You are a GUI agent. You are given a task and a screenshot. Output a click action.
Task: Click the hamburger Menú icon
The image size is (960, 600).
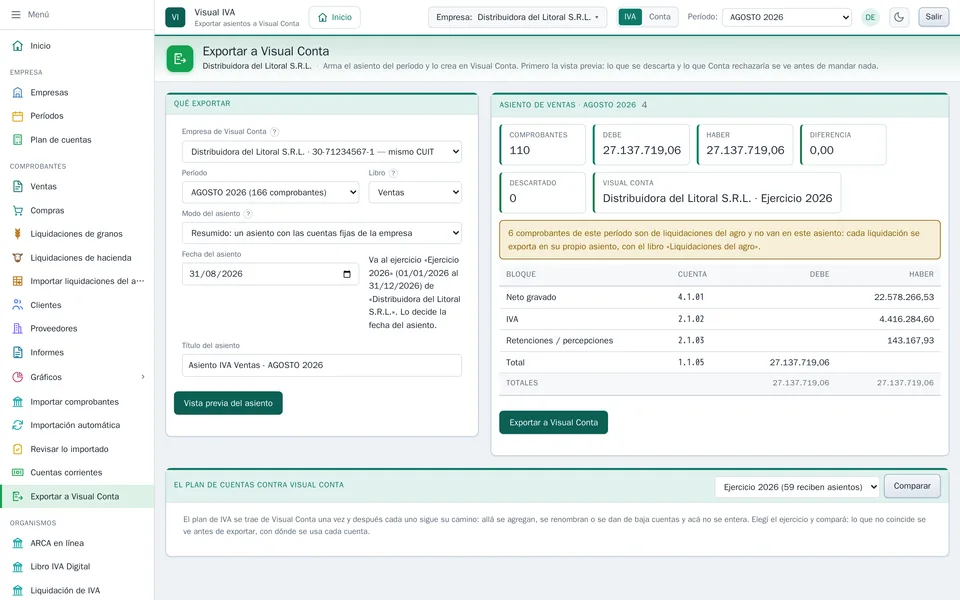[16, 14]
